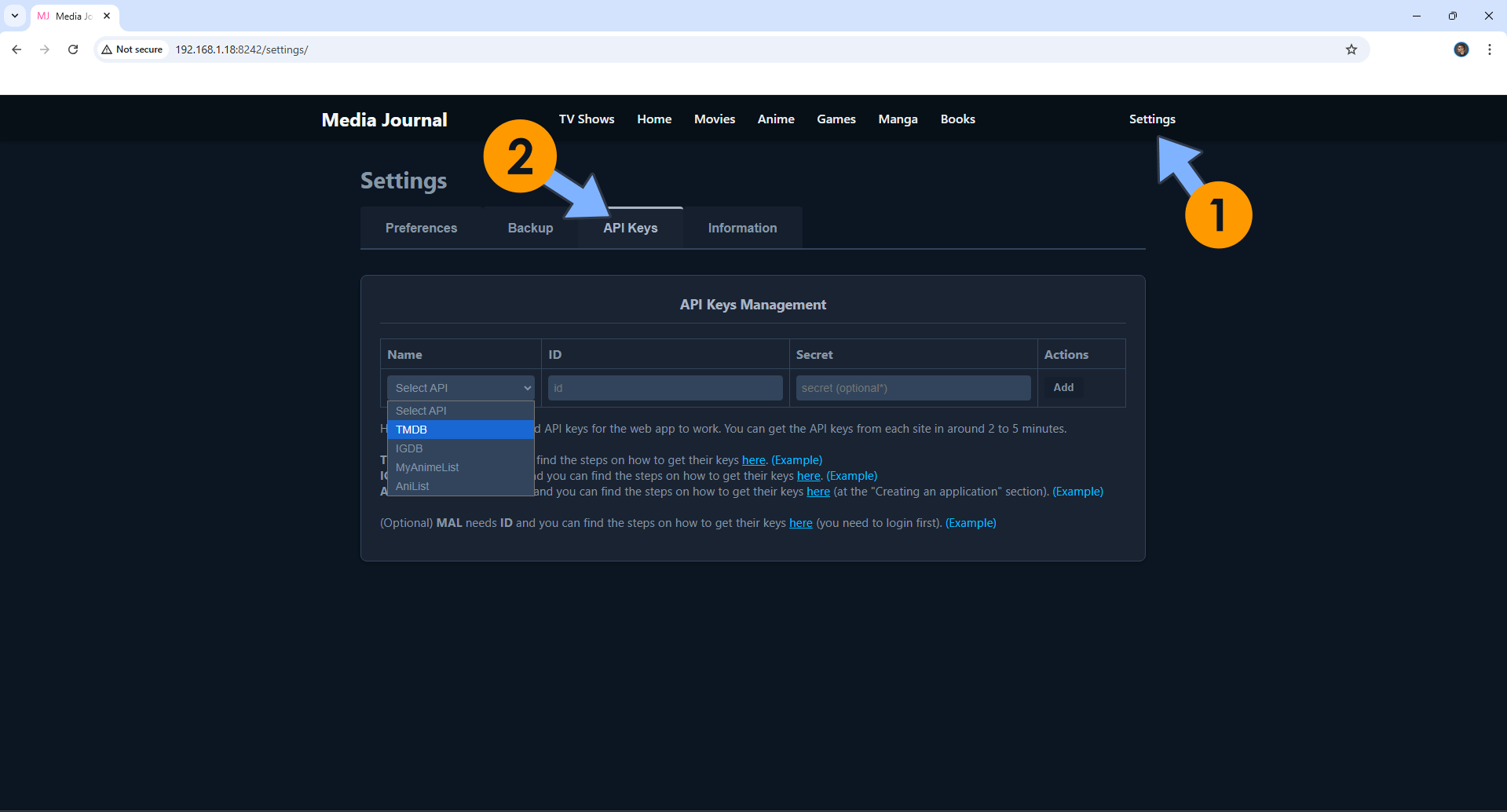Close the Media Journal browser tab
Image resolution: width=1507 pixels, height=812 pixels.
coord(107,16)
